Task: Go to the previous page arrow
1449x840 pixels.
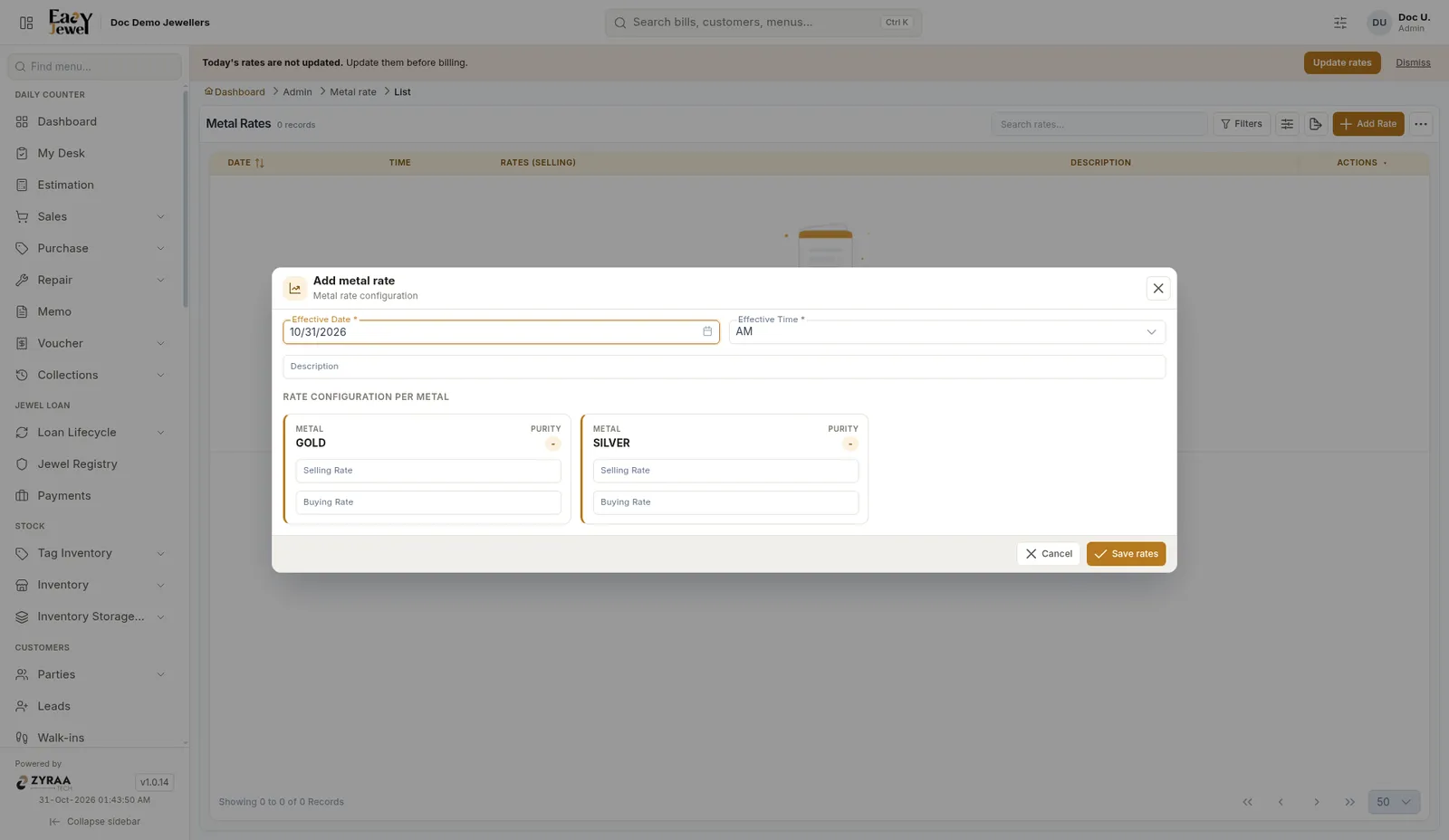Action: pyautogui.click(x=1281, y=802)
